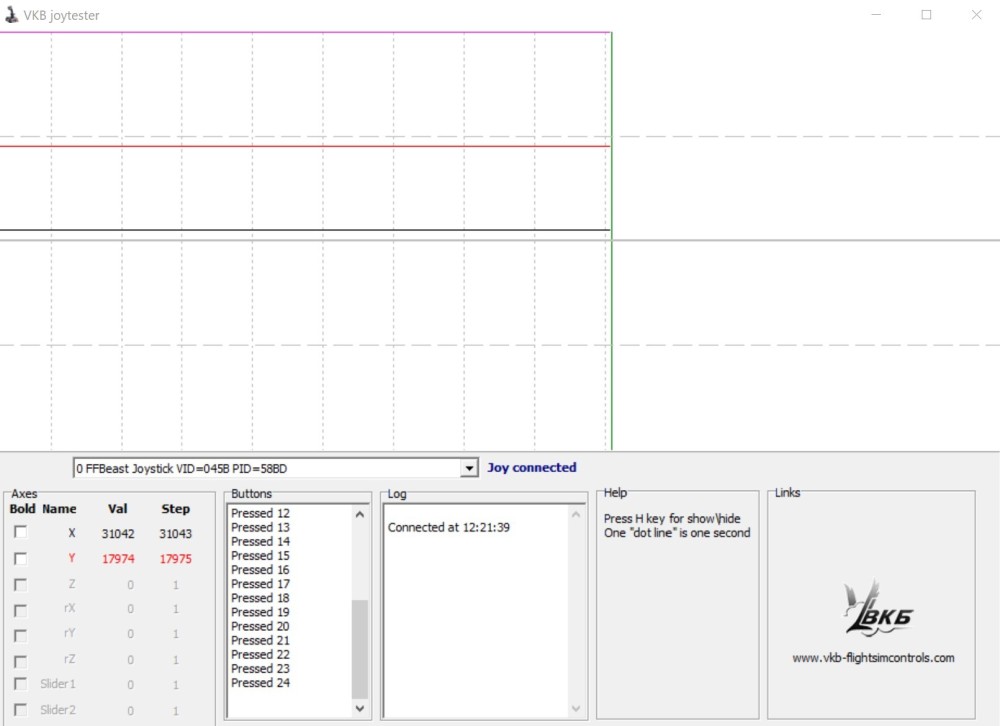Screen dimensions: 1000x726
Task: Select 'Pressed 24' in Buttons list
Action: 260,683
